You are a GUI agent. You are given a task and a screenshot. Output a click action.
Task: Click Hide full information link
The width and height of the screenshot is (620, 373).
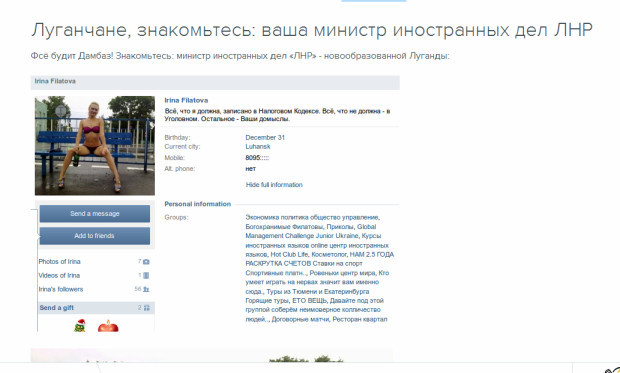[x=274, y=185]
